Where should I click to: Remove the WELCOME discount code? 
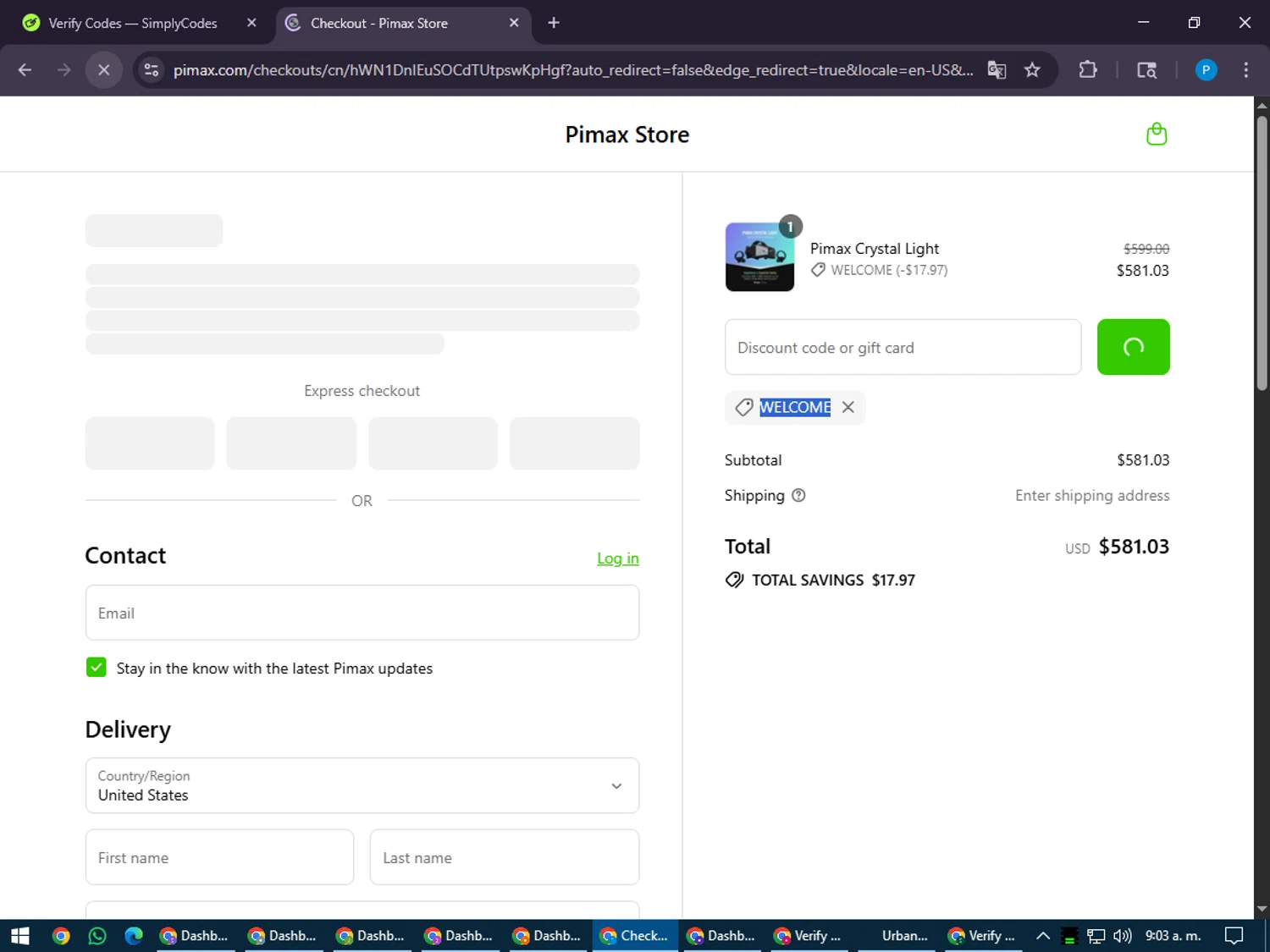[848, 408]
